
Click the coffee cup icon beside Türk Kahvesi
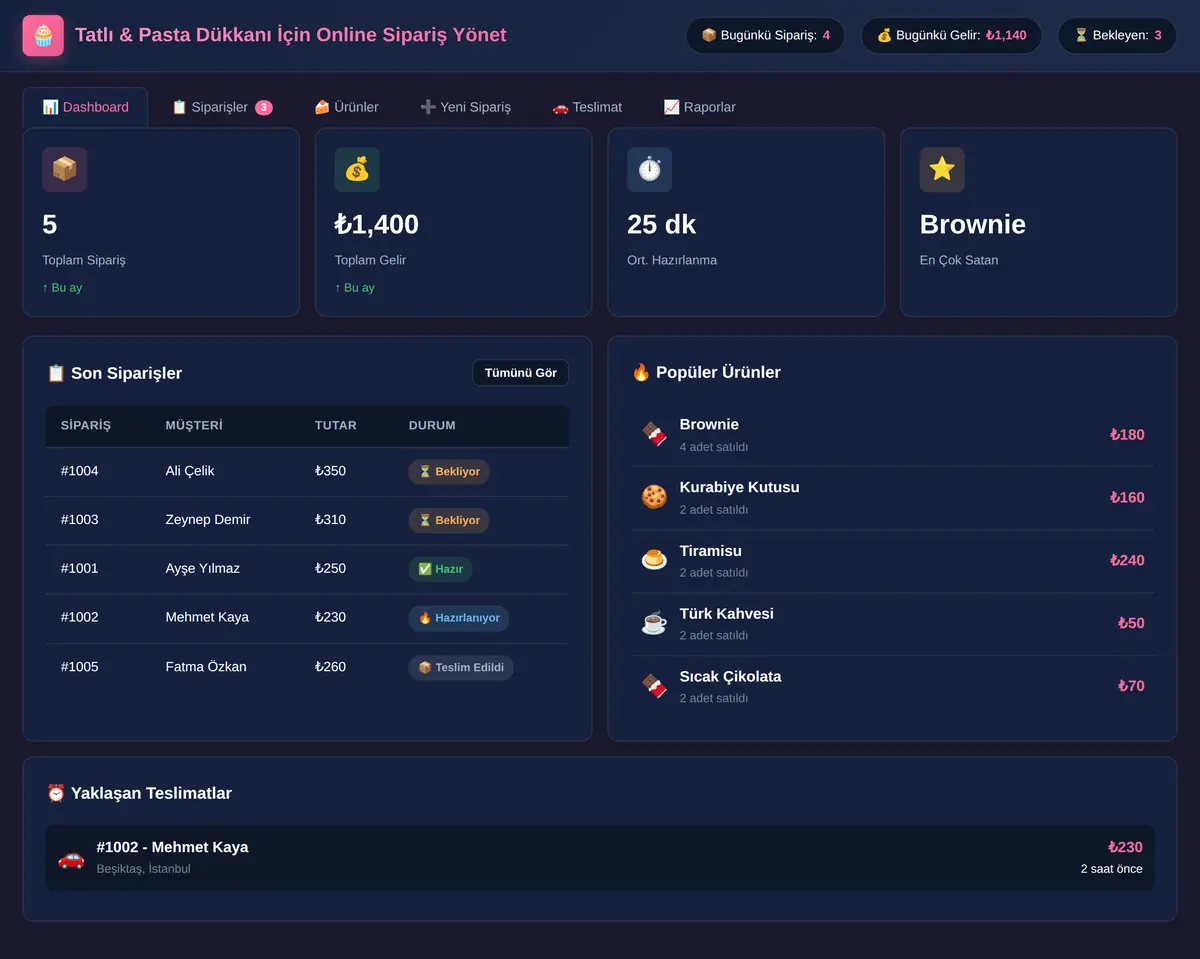[654, 623]
